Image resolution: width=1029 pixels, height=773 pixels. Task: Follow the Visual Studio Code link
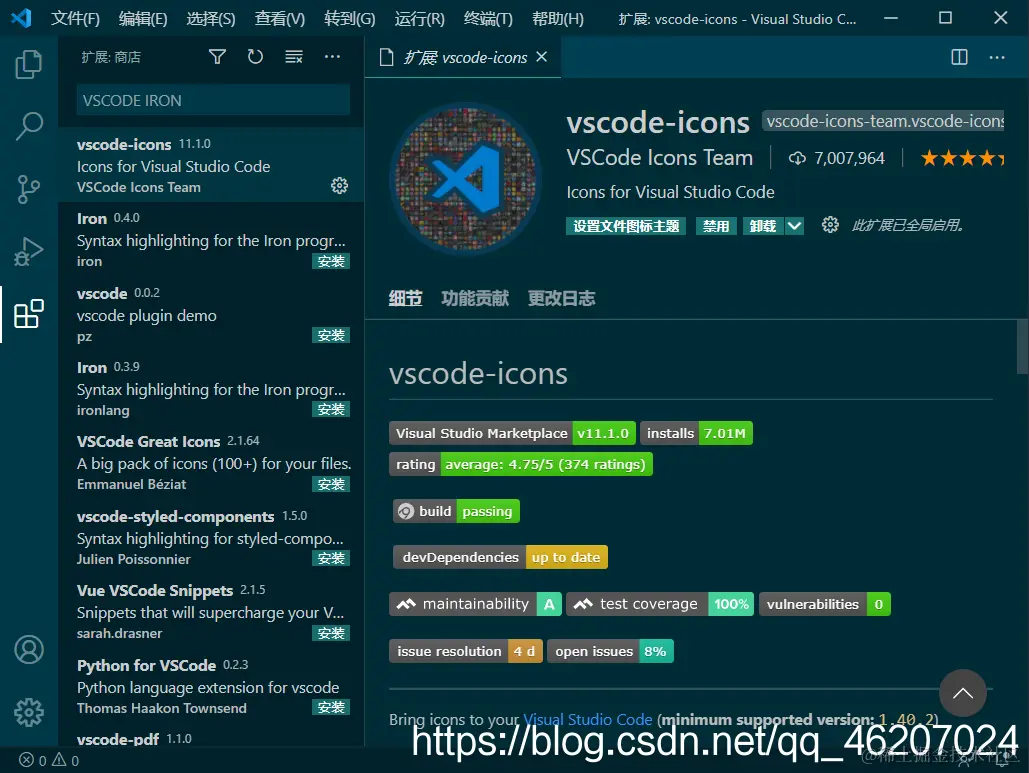coord(587,720)
